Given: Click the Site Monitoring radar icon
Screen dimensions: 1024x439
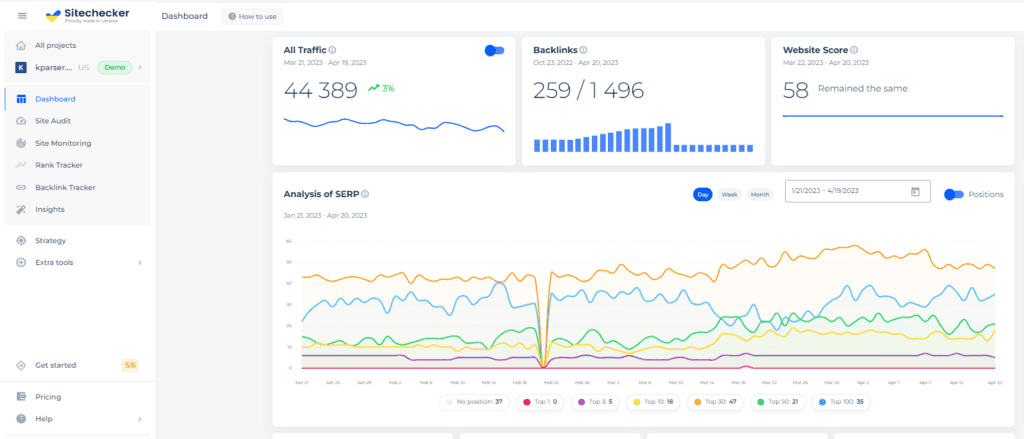Looking at the screenshot, I should [21, 143].
